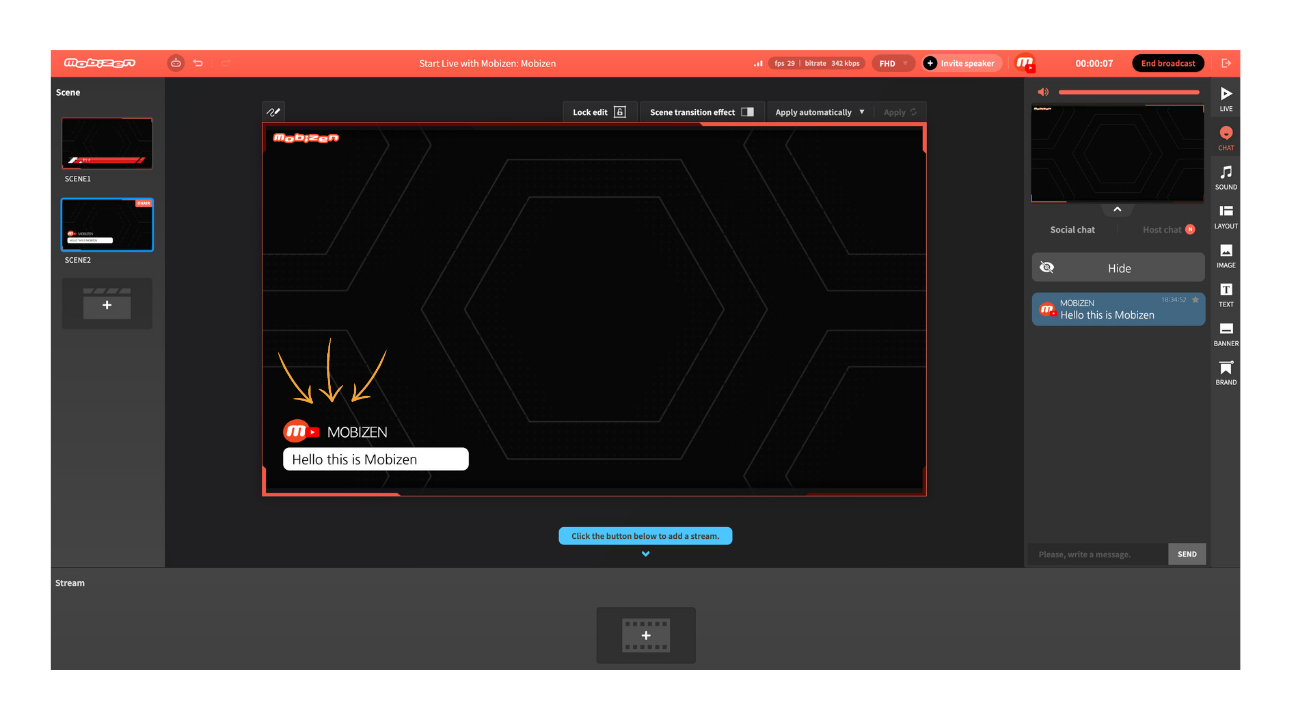Image resolution: width=1291 pixels, height=720 pixels.
Task: Open the BRAND panel in sidebar
Action: (1226, 372)
